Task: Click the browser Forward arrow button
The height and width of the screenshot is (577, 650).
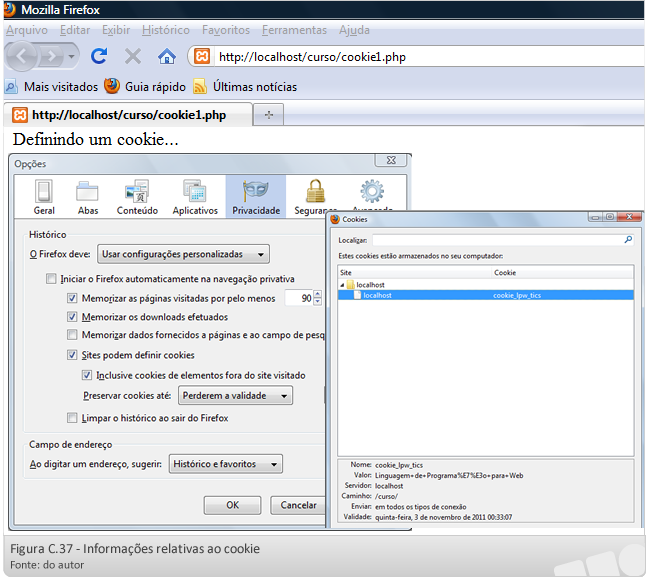Action: [x=52, y=56]
